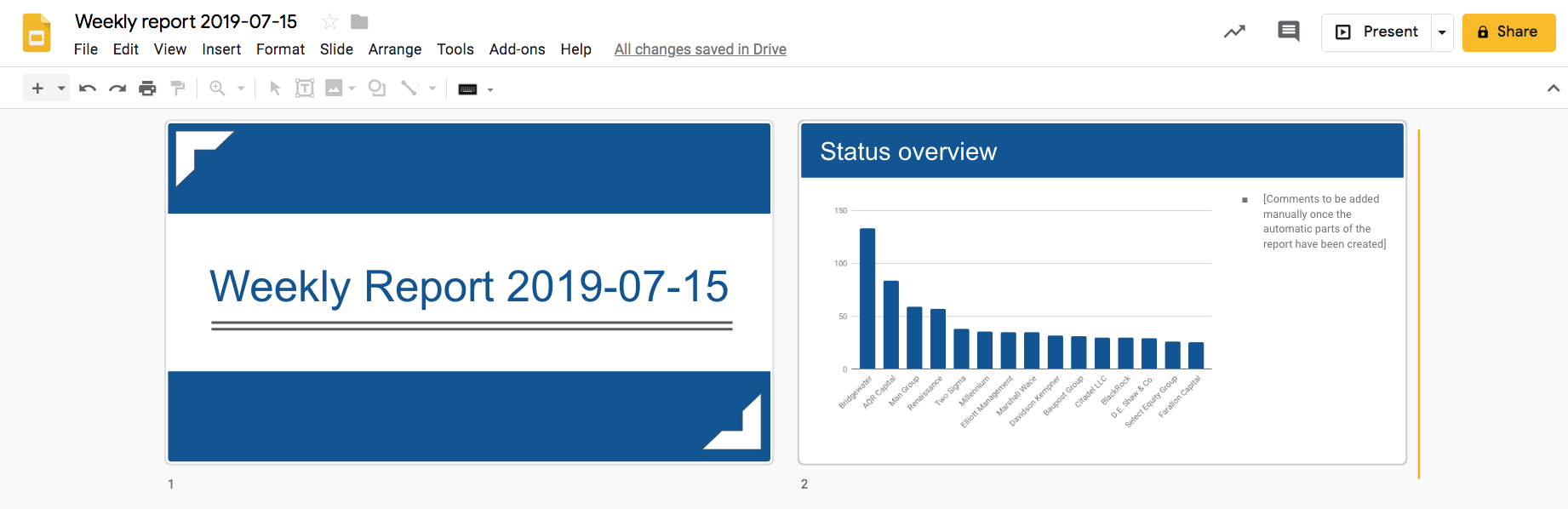Image resolution: width=1568 pixels, height=509 pixels.
Task: Select the Status overview slide thumbnail
Action: click(1102, 293)
